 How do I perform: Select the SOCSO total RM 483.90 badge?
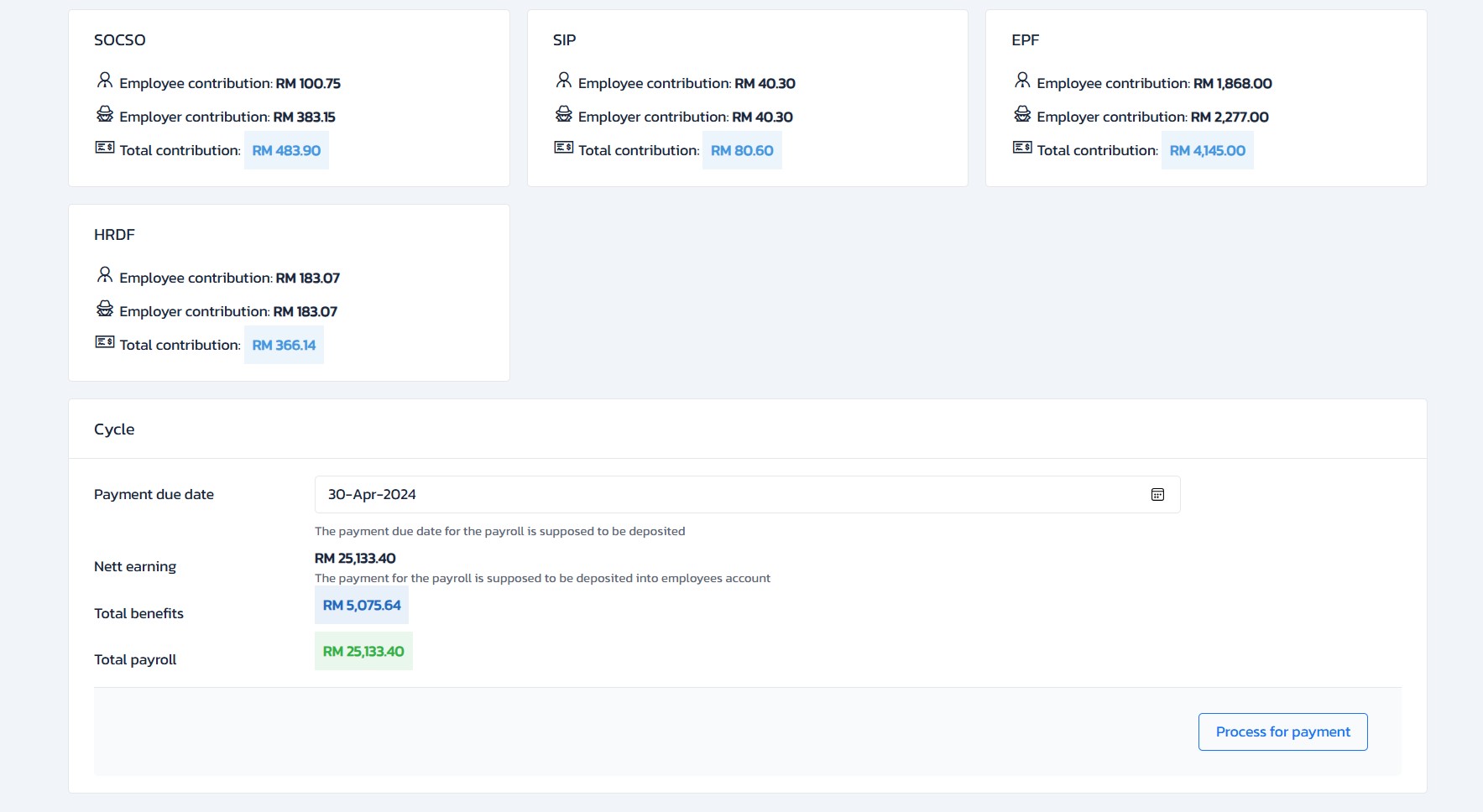pyautogui.click(x=286, y=151)
